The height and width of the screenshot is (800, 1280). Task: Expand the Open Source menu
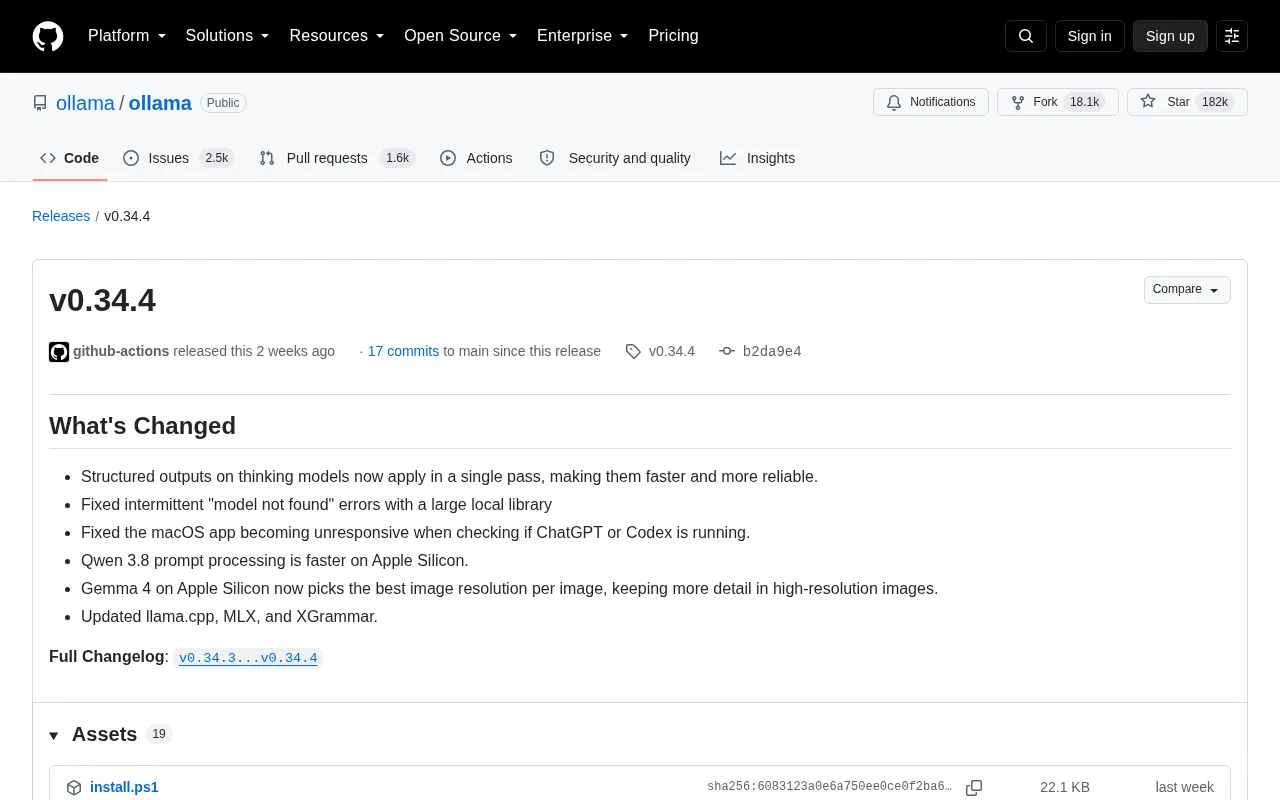pyautogui.click(x=461, y=36)
